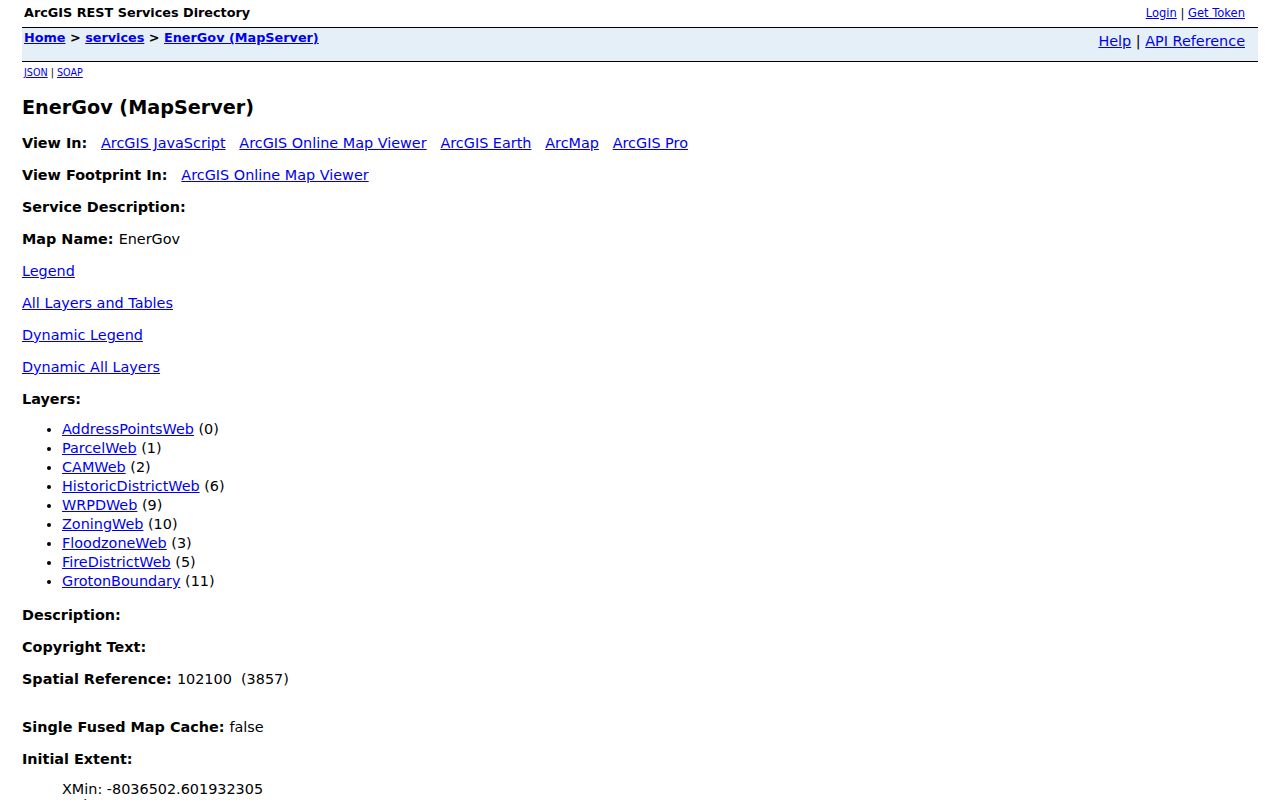
Task: Open the AddressPointsWeb layer
Action: pyautogui.click(x=128, y=429)
